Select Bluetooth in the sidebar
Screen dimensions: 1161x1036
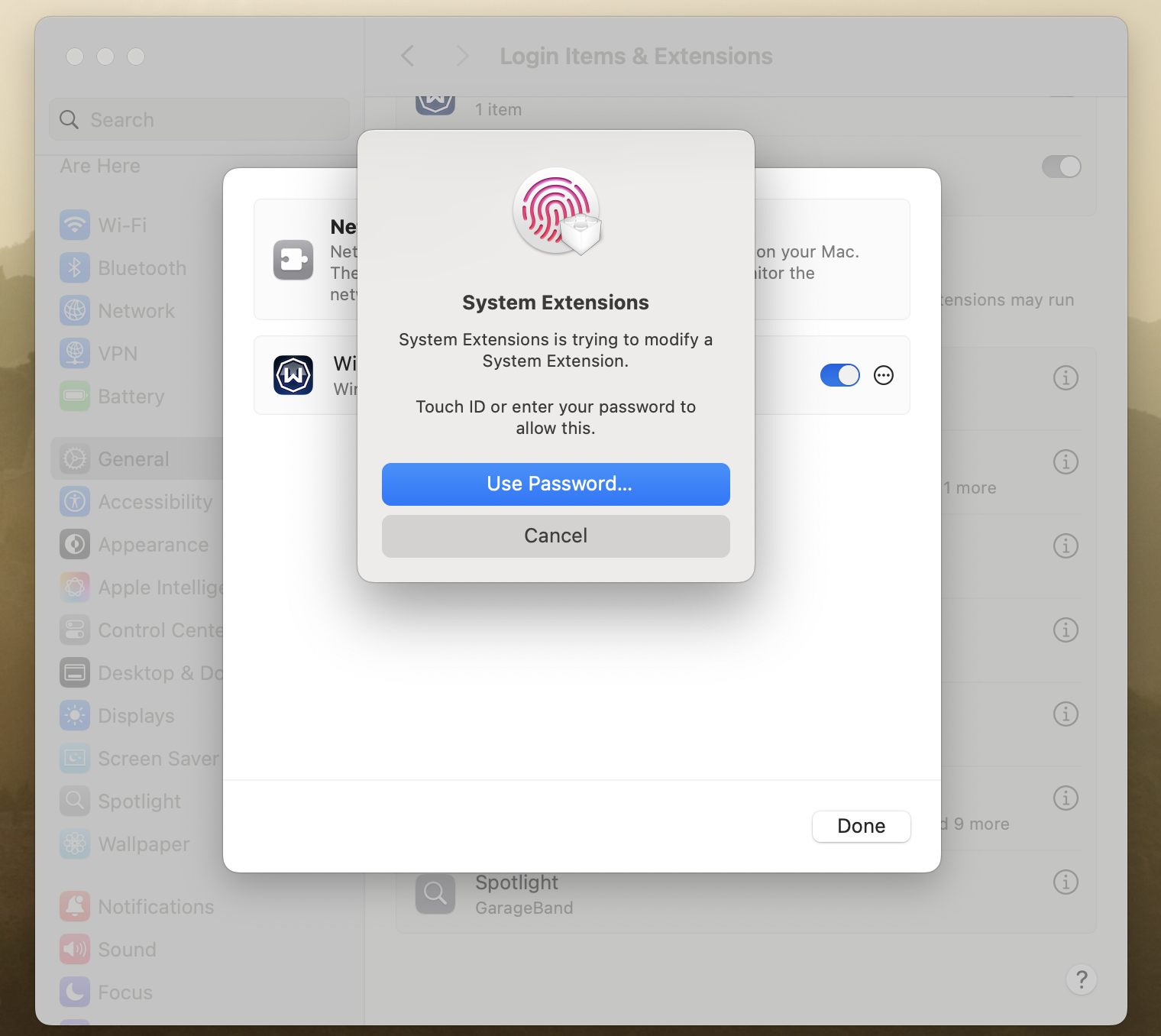142,268
